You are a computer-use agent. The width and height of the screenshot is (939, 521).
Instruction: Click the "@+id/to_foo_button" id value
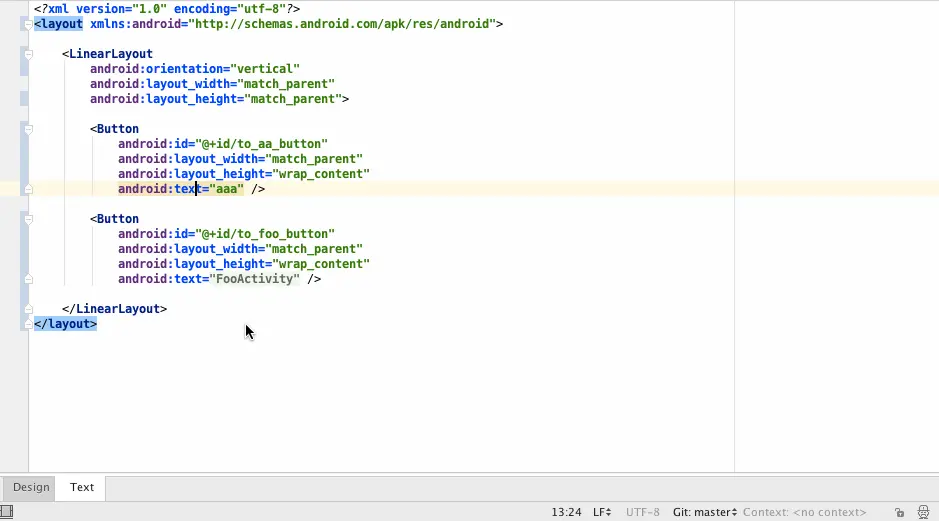tap(265, 234)
